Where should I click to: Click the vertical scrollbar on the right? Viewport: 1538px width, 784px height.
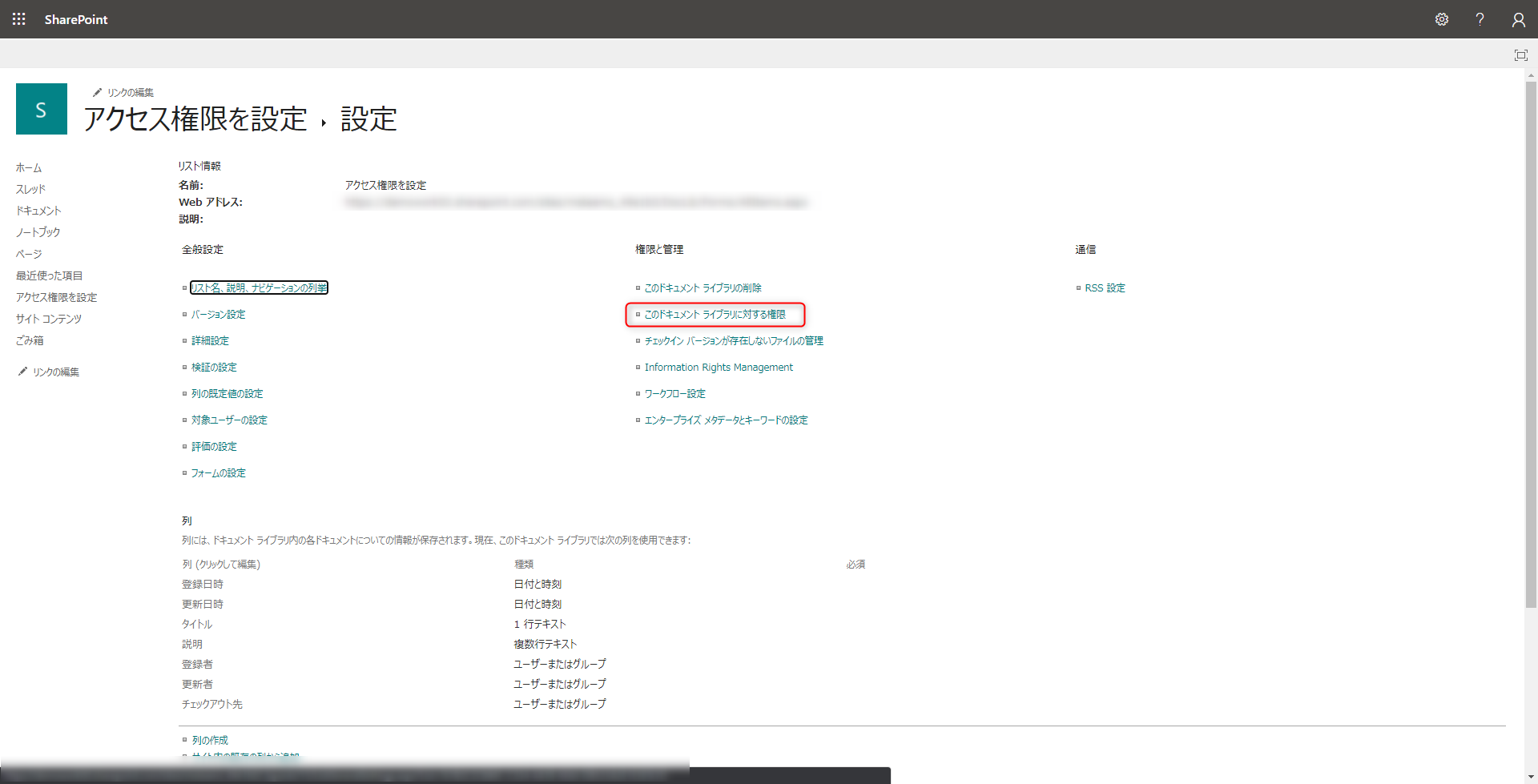1531,344
